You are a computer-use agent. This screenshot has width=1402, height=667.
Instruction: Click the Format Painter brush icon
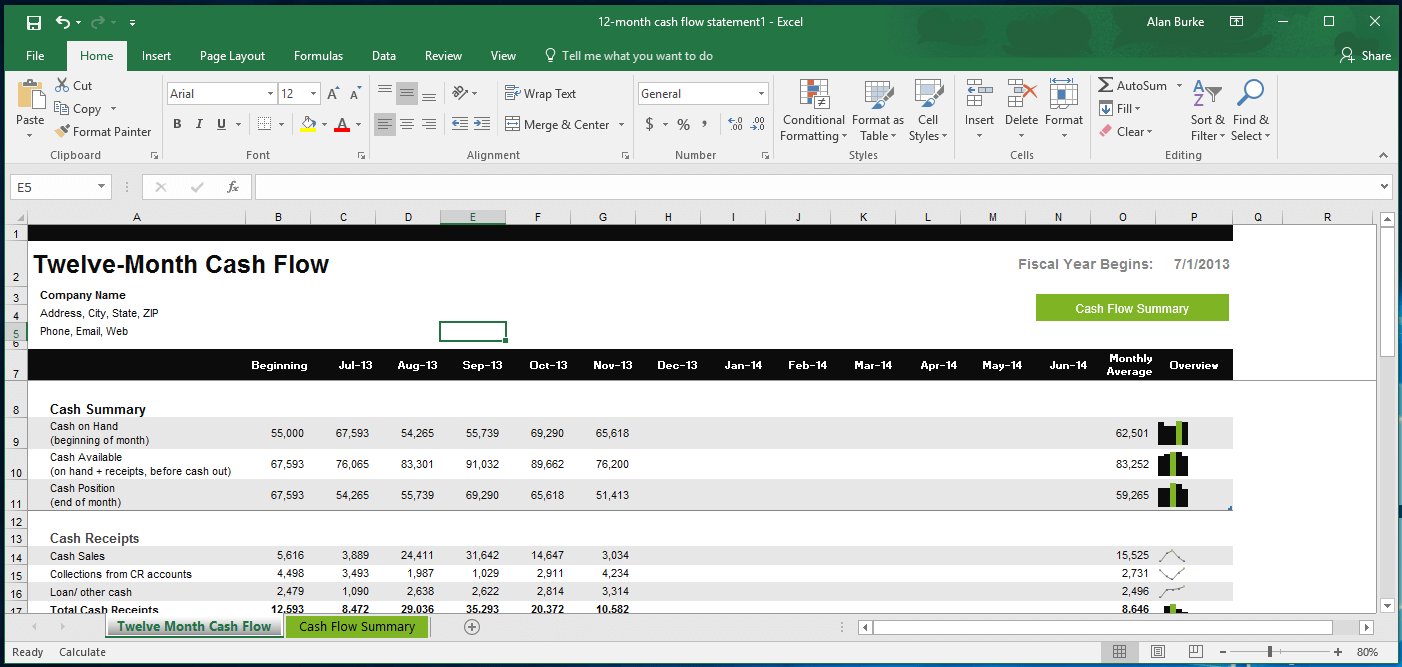(x=63, y=132)
